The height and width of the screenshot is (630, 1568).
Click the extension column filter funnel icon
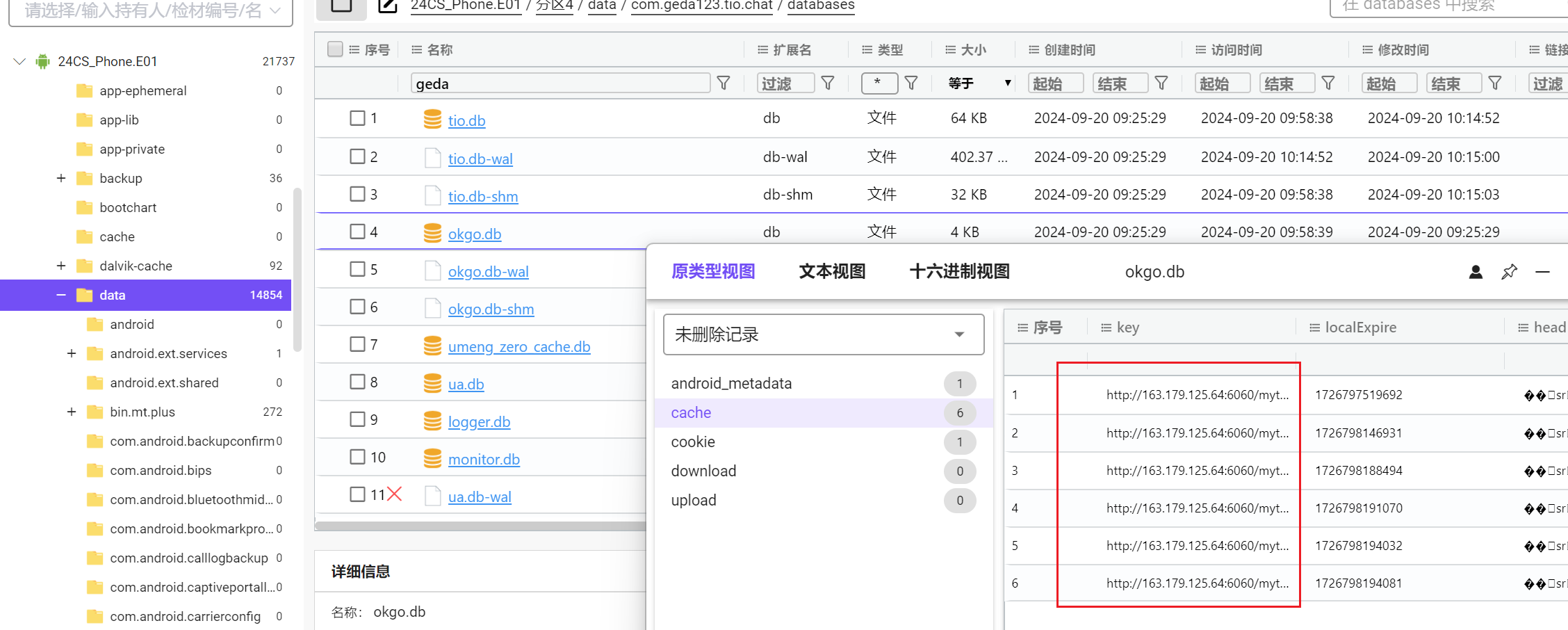[x=828, y=83]
